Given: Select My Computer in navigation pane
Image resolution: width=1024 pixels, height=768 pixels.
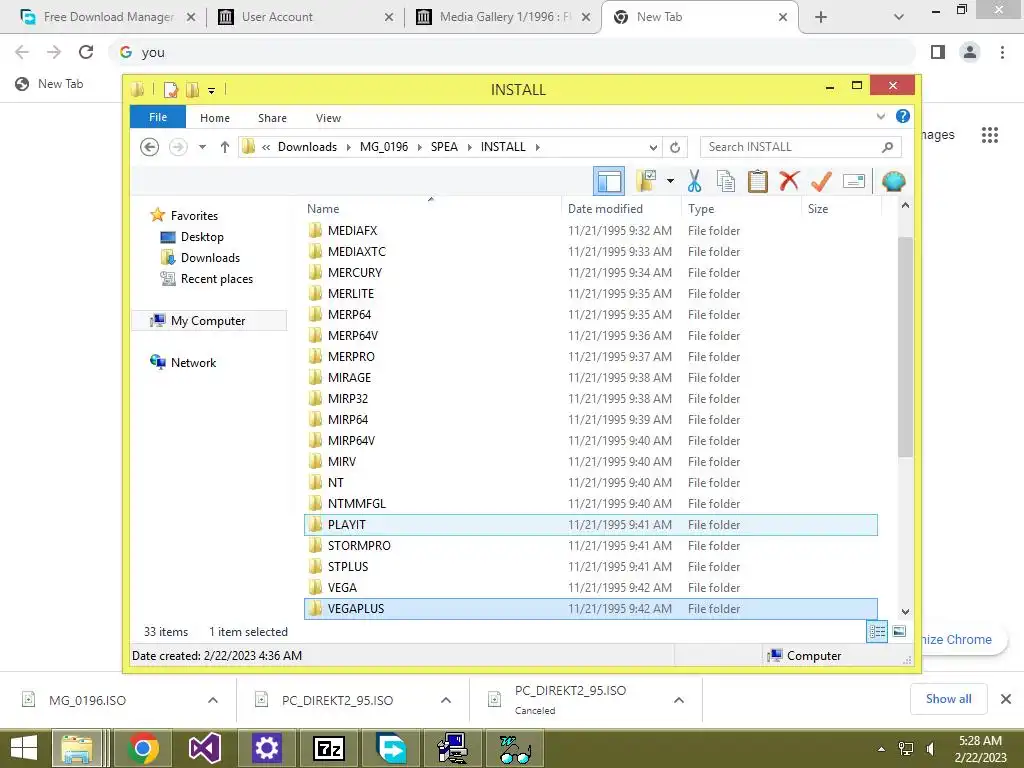Looking at the screenshot, I should [208, 321].
